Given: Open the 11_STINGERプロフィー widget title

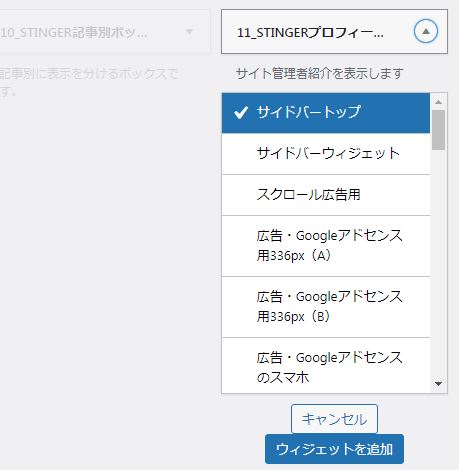Looking at the screenshot, I should tap(310, 33).
